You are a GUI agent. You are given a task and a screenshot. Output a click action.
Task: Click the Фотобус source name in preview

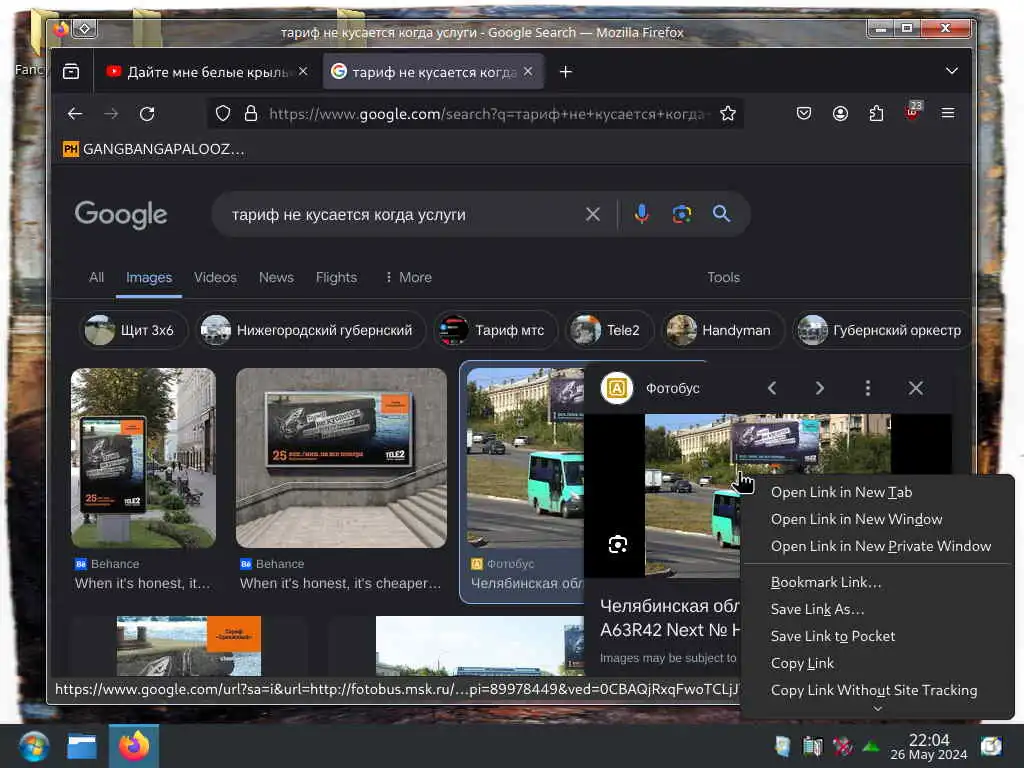[673, 389]
